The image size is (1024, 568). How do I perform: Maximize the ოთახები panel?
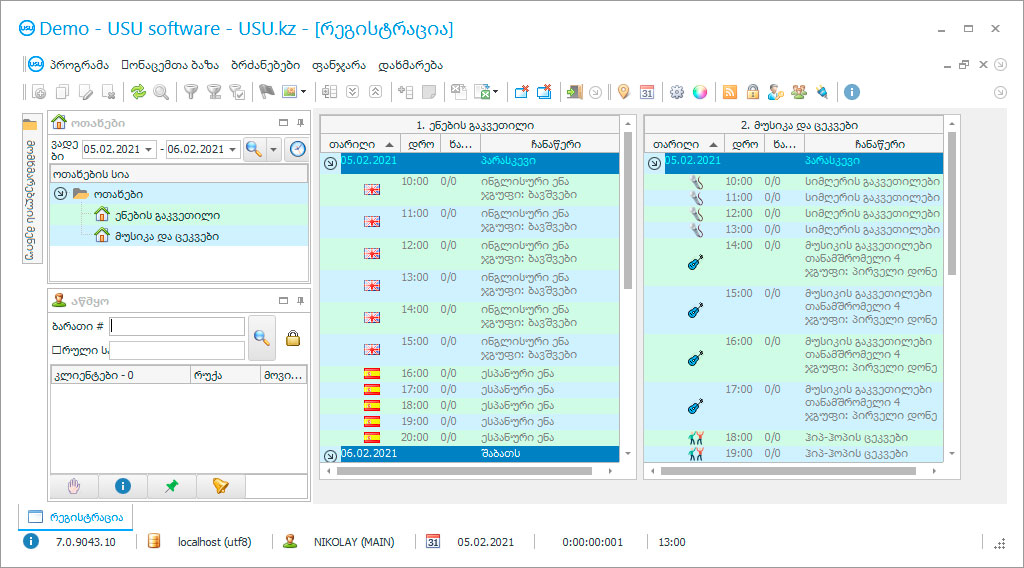283,123
